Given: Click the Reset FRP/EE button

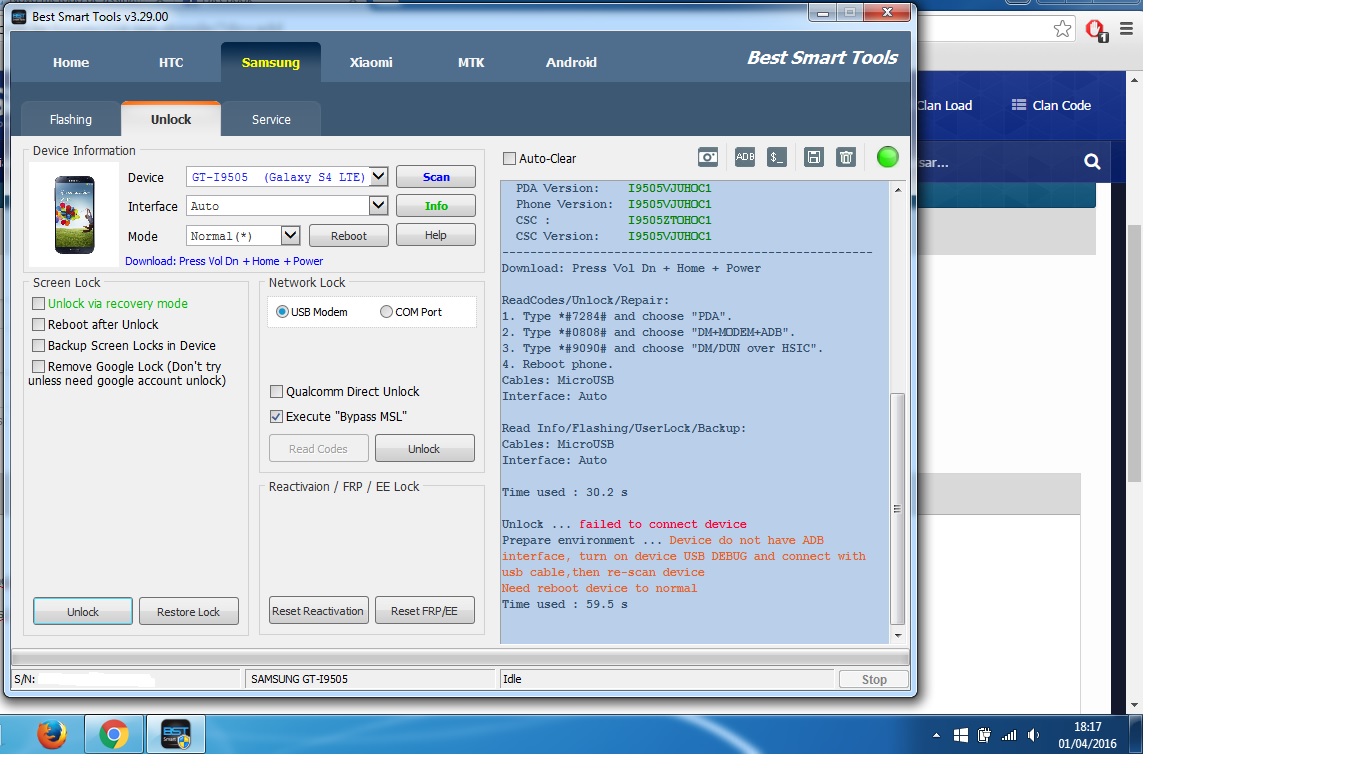Looking at the screenshot, I should point(424,610).
